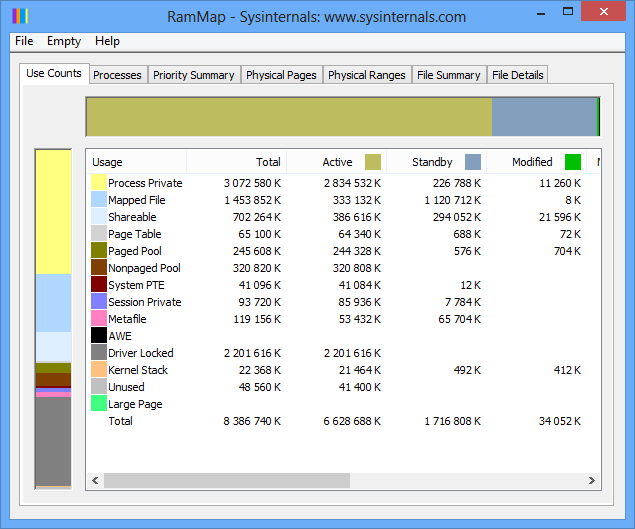This screenshot has height=529, width=635.
Task: Click the pale Shareable color swatch
Action: click(99, 217)
